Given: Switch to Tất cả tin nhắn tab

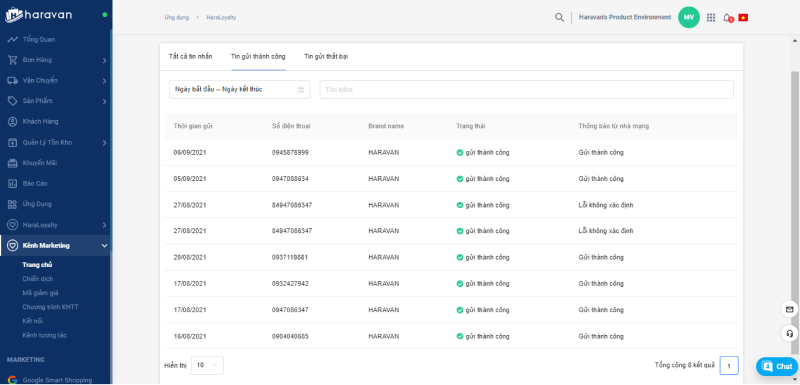Looking at the screenshot, I should (190, 57).
